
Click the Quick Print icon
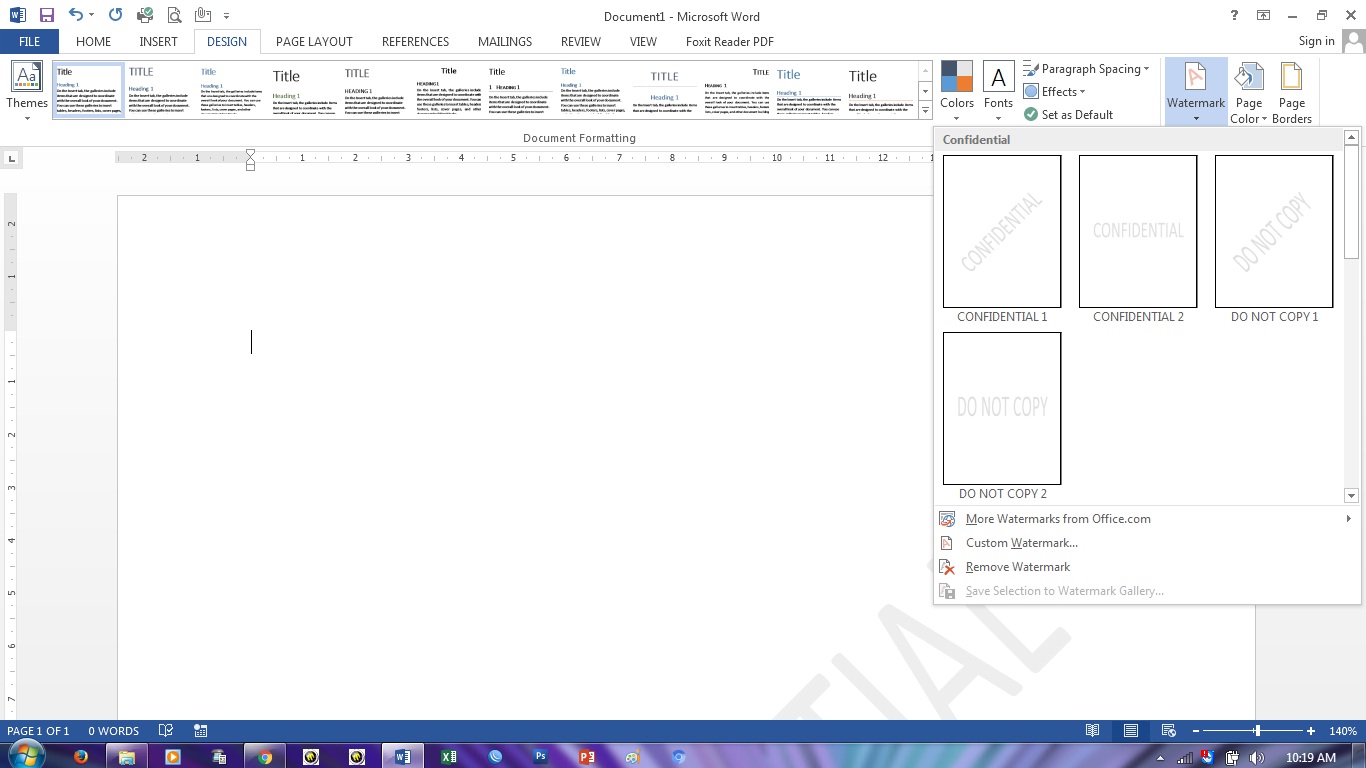146,14
